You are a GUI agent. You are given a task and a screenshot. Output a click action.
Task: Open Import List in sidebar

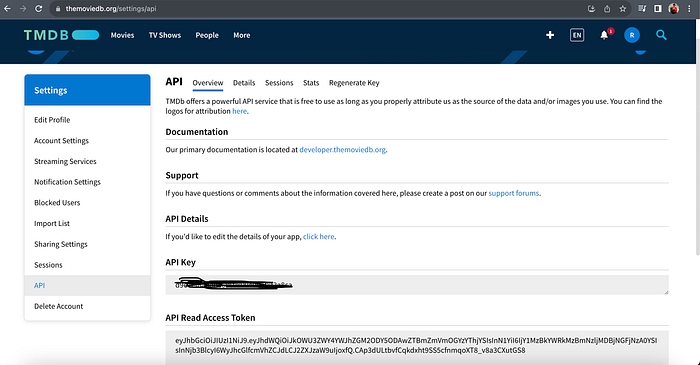tap(52, 224)
